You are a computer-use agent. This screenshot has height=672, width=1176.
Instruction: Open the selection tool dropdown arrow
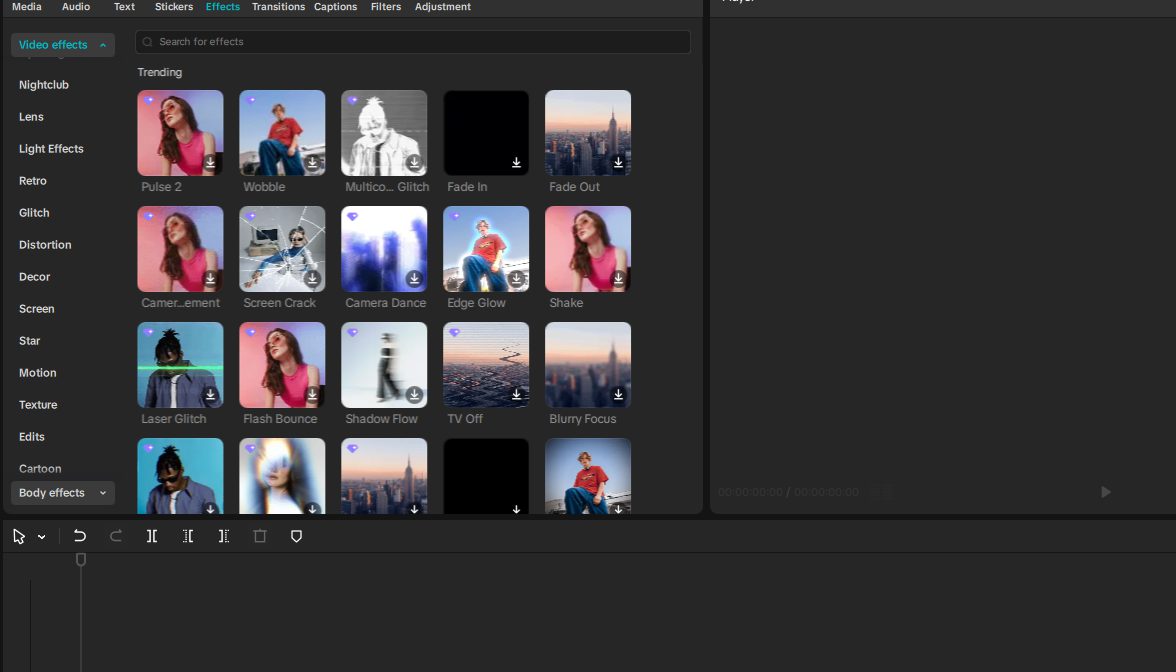[42, 535]
